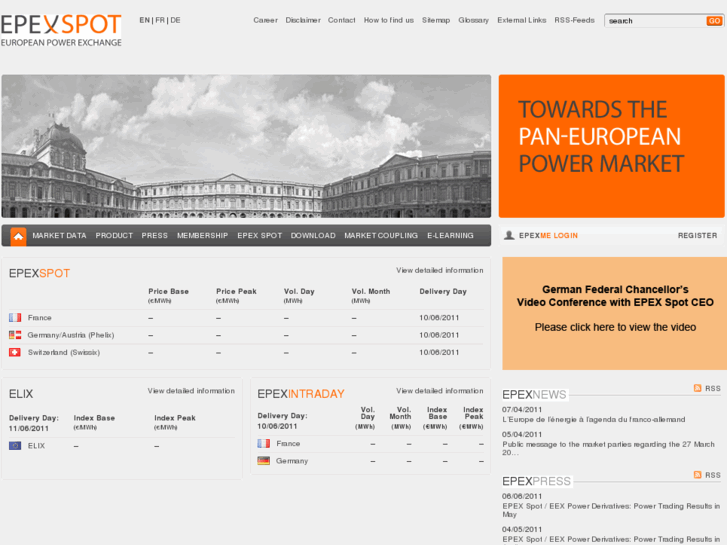Click the 'Price Peak' column header
727x545 pixels.
236,291
